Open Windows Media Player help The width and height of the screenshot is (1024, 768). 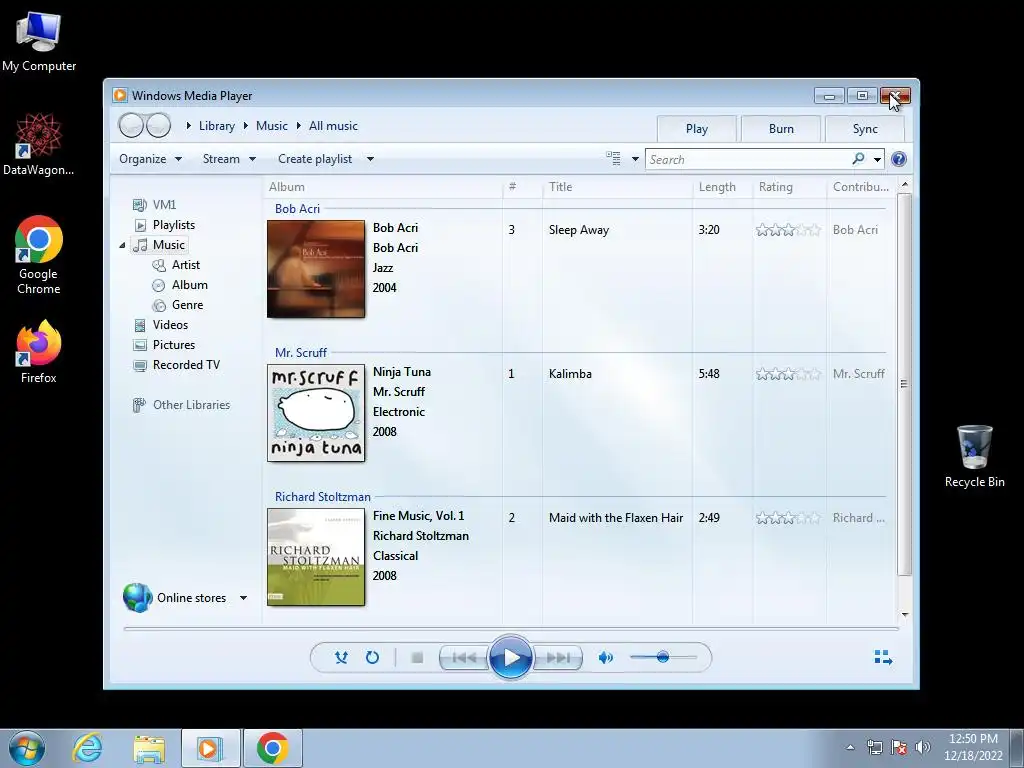tap(899, 159)
